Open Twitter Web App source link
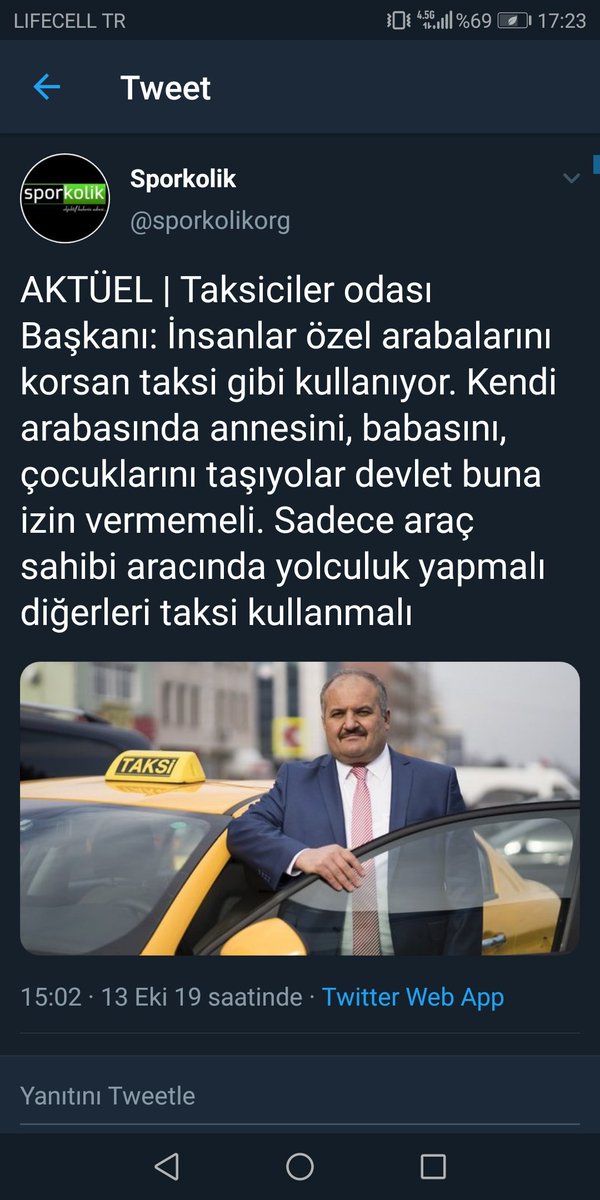Screen dimensions: 600x1200 click(x=413, y=997)
